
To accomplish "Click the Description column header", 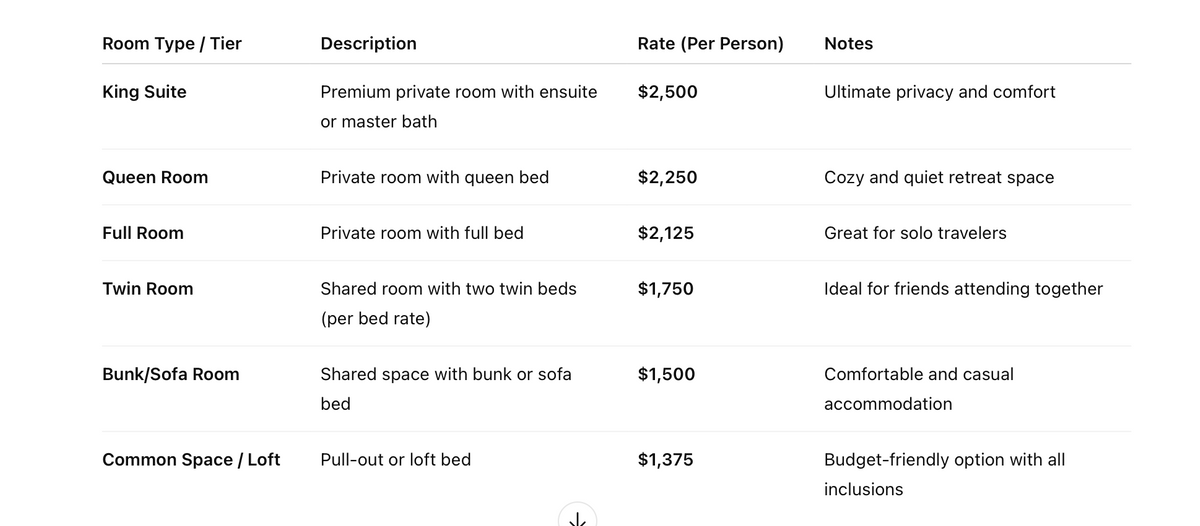I will (368, 44).
